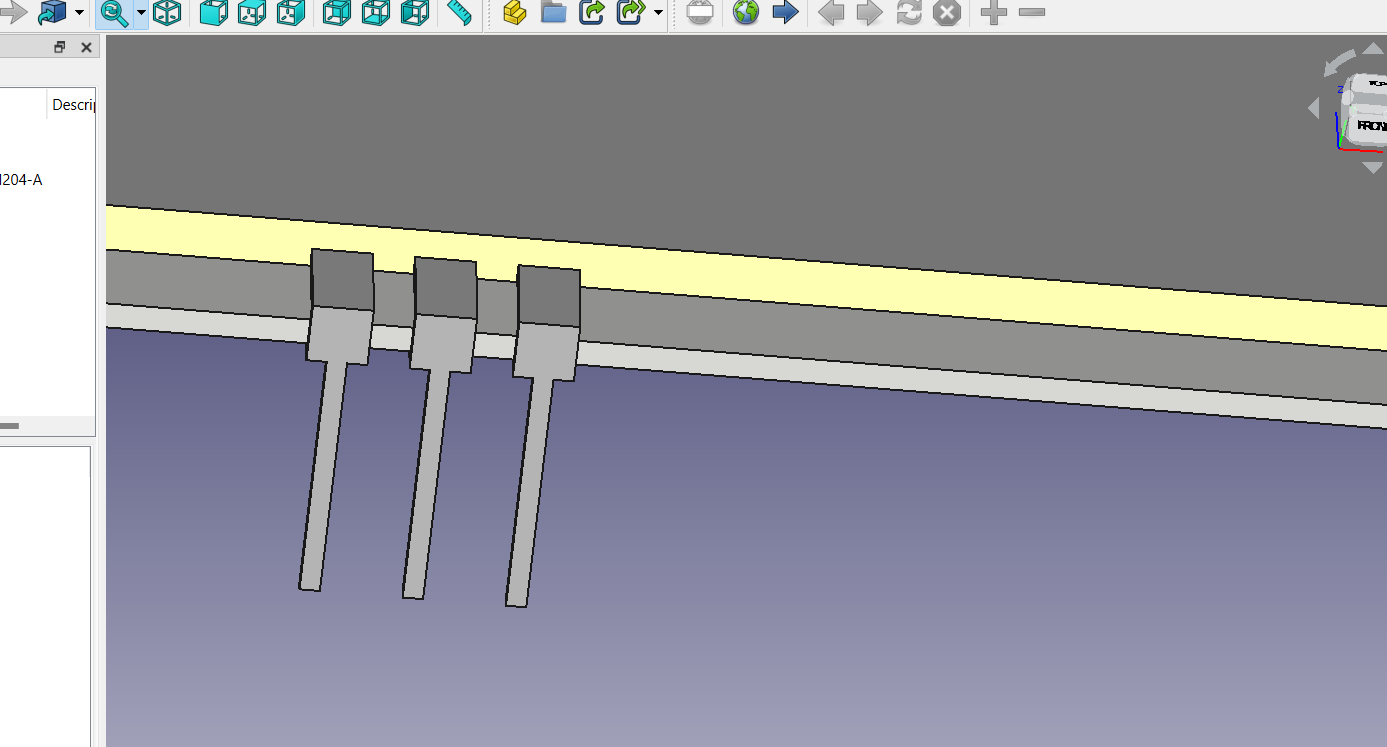Viewport: 1387px width, 747px height.
Task: Click the navigation cube left arrow
Action: [1314, 109]
